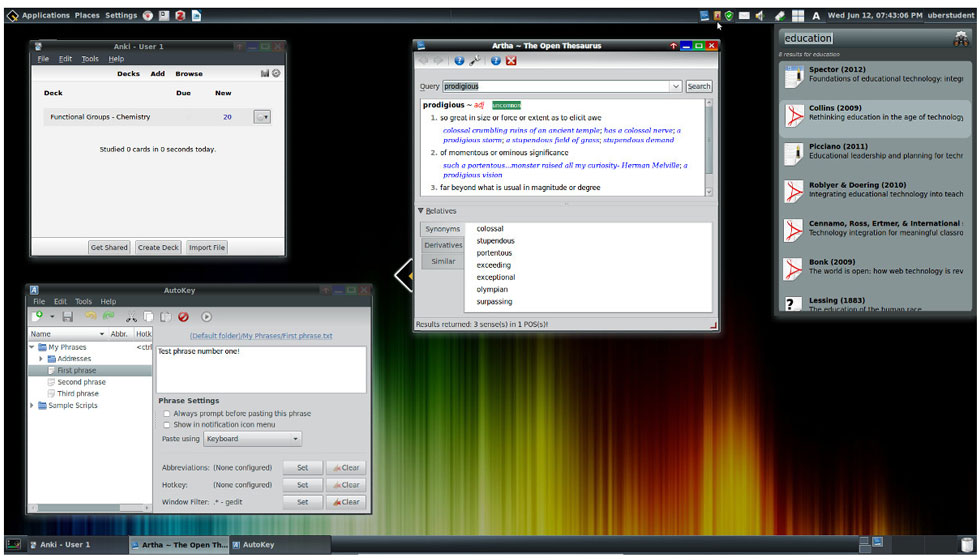Select the synonym 'stupendous' in Artha's list
This screenshot has height=560, width=980.
point(496,241)
